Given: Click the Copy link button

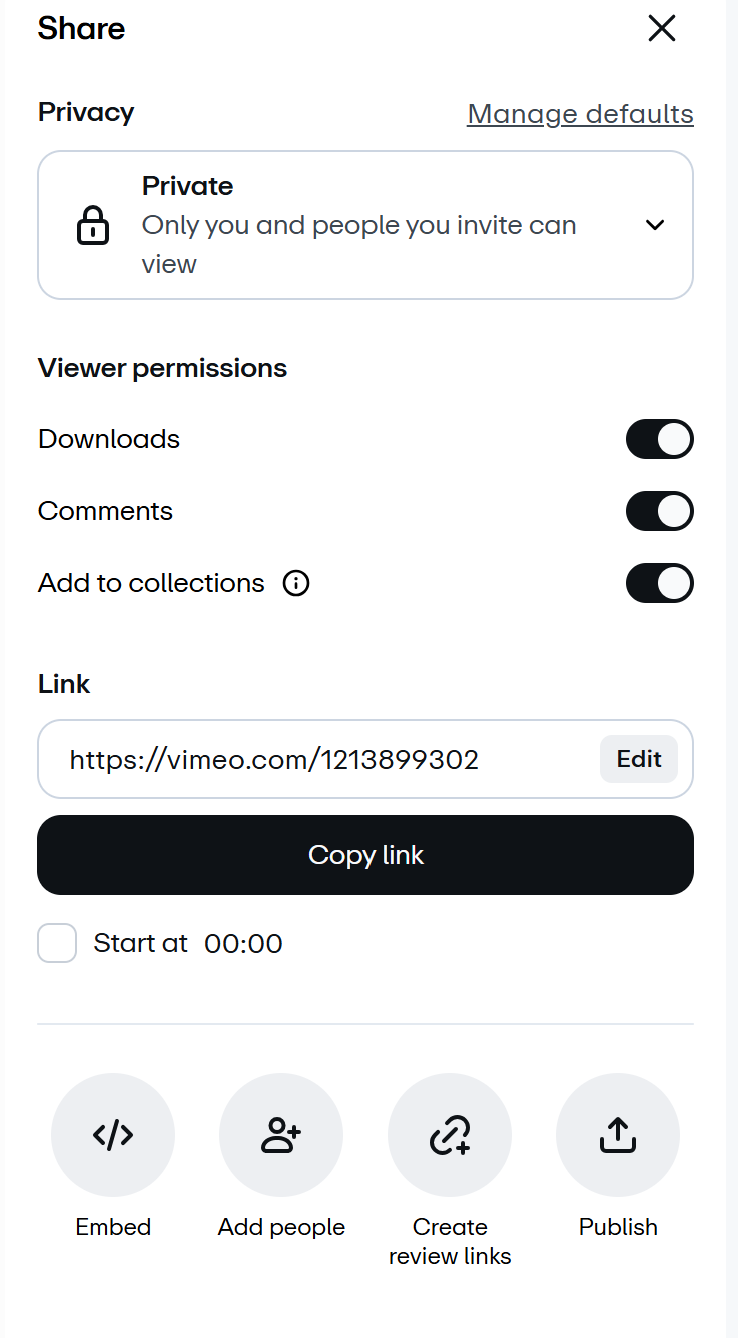Looking at the screenshot, I should coord(365,855).
